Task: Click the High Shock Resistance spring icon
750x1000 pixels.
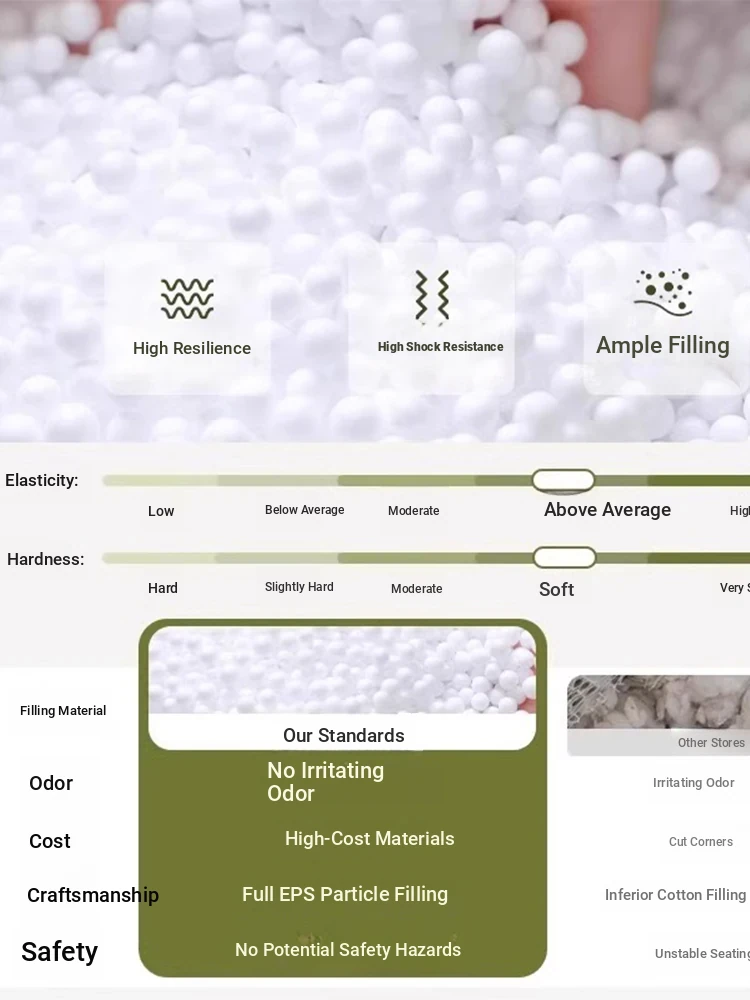Action: pos(433,296)
